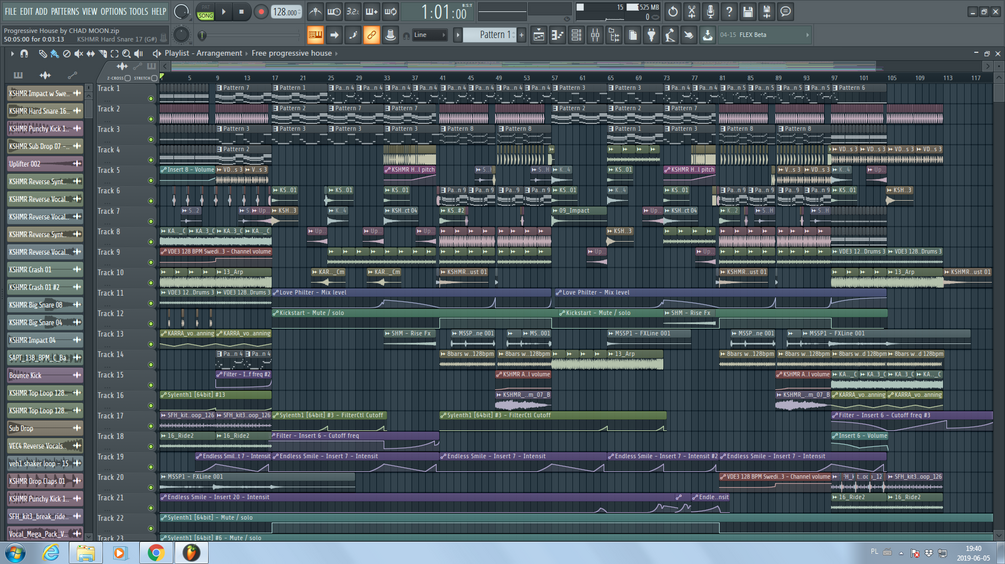The width and height of the screenshot is (1005, 564).
Task: Select the playlist Zoom magnifier tool
Action: pyautogui.click(x=127, y=54)
